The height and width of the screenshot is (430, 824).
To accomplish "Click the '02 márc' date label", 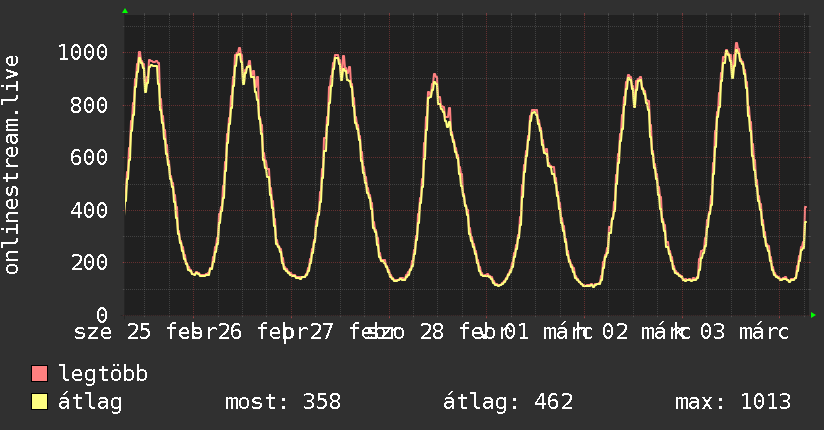I will (647, 331).
